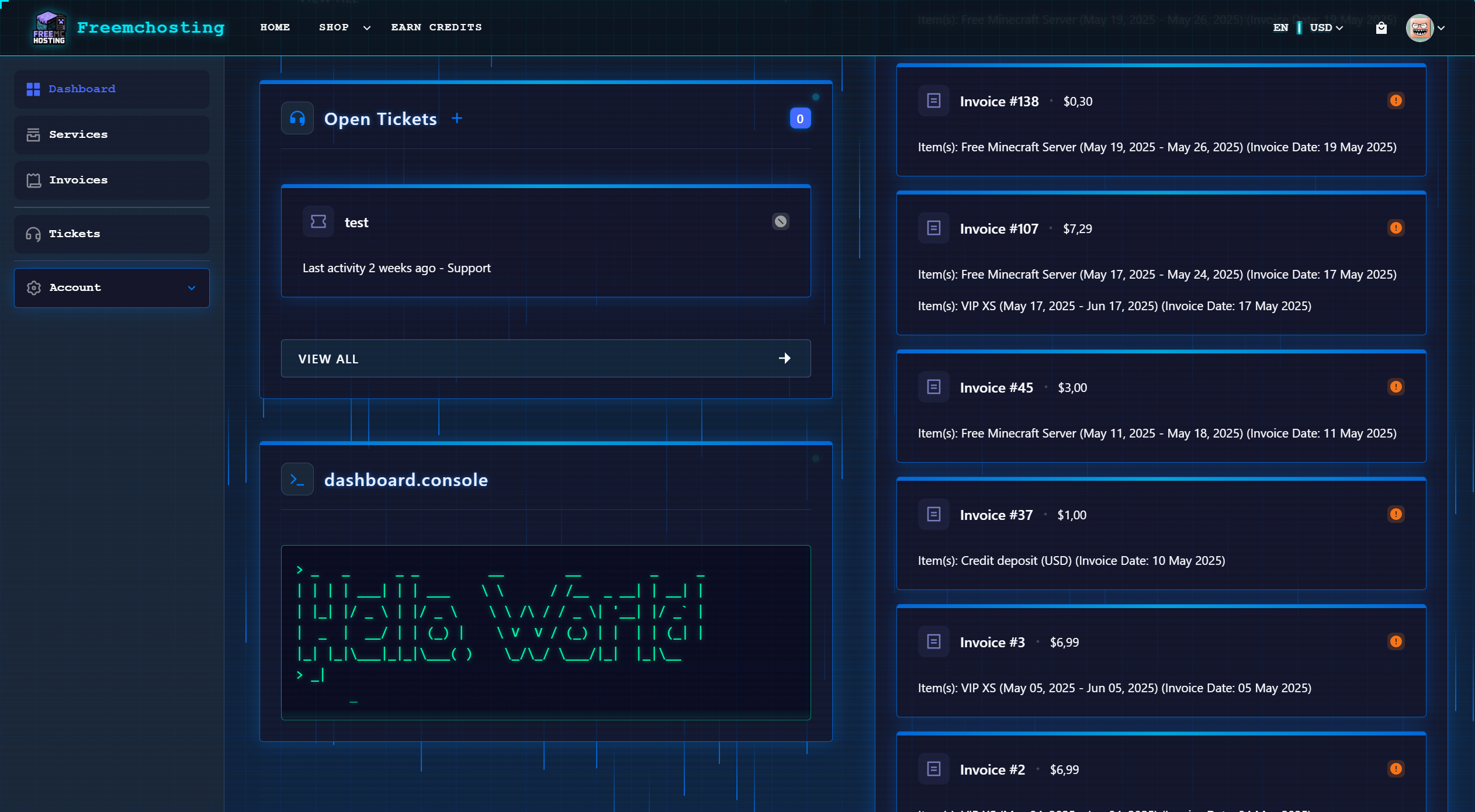This screenshot has height=812, width=1475.
Task: Click the Freemchosting logo icon
Action: 49,27
